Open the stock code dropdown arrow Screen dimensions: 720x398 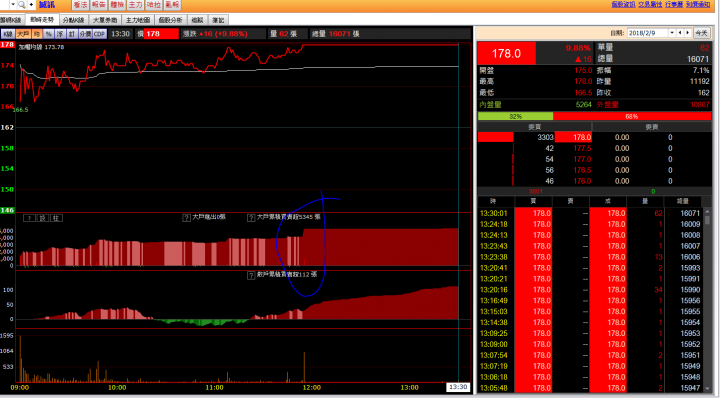point(13,5)
